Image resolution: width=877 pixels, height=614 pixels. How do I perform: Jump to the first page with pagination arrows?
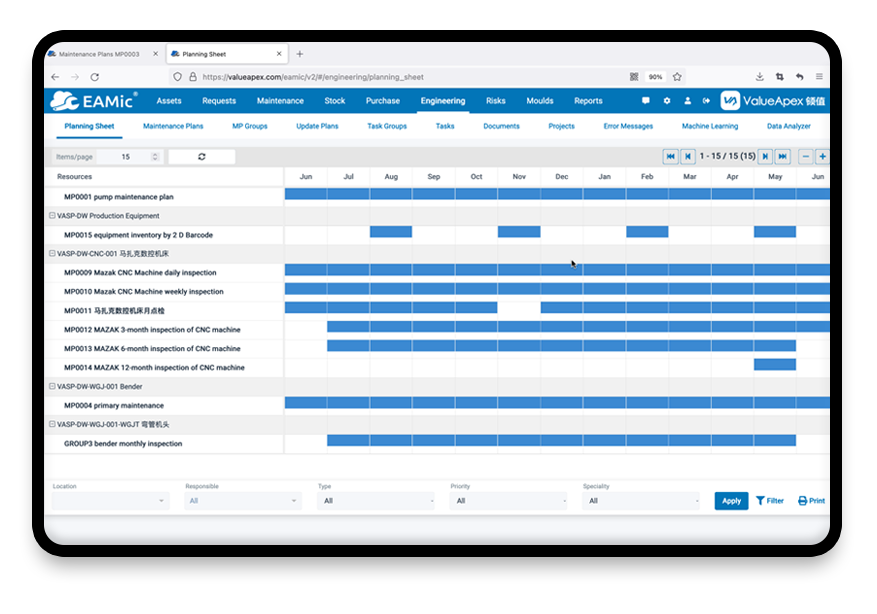pos(672,156)
